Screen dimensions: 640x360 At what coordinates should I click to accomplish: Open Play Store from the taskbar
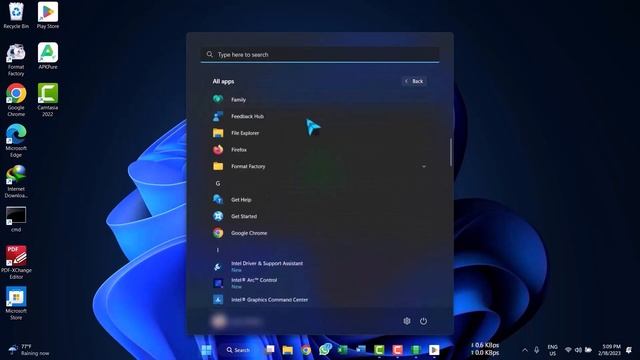coord(434,350)
